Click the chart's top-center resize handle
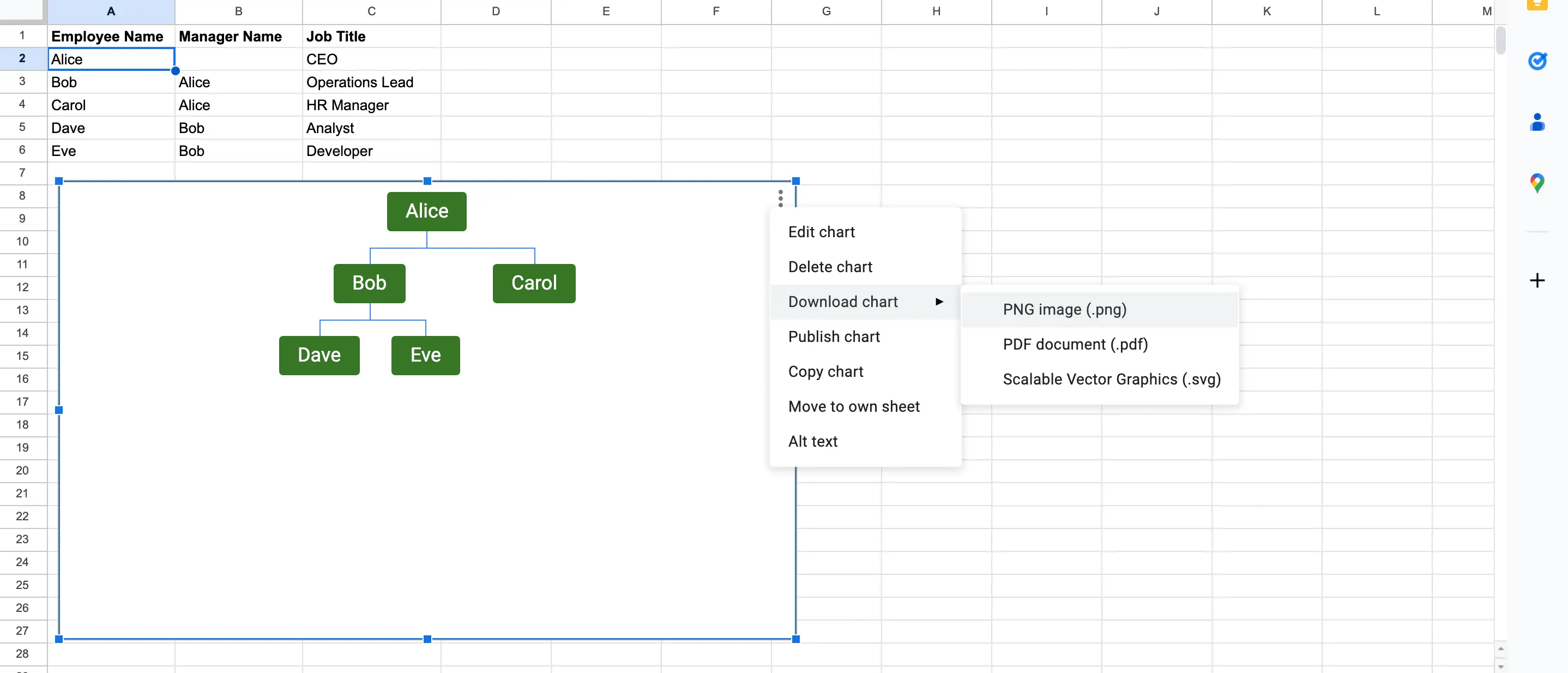The height and width of the screenshot is (673, 1568). (x=427, y=181)
